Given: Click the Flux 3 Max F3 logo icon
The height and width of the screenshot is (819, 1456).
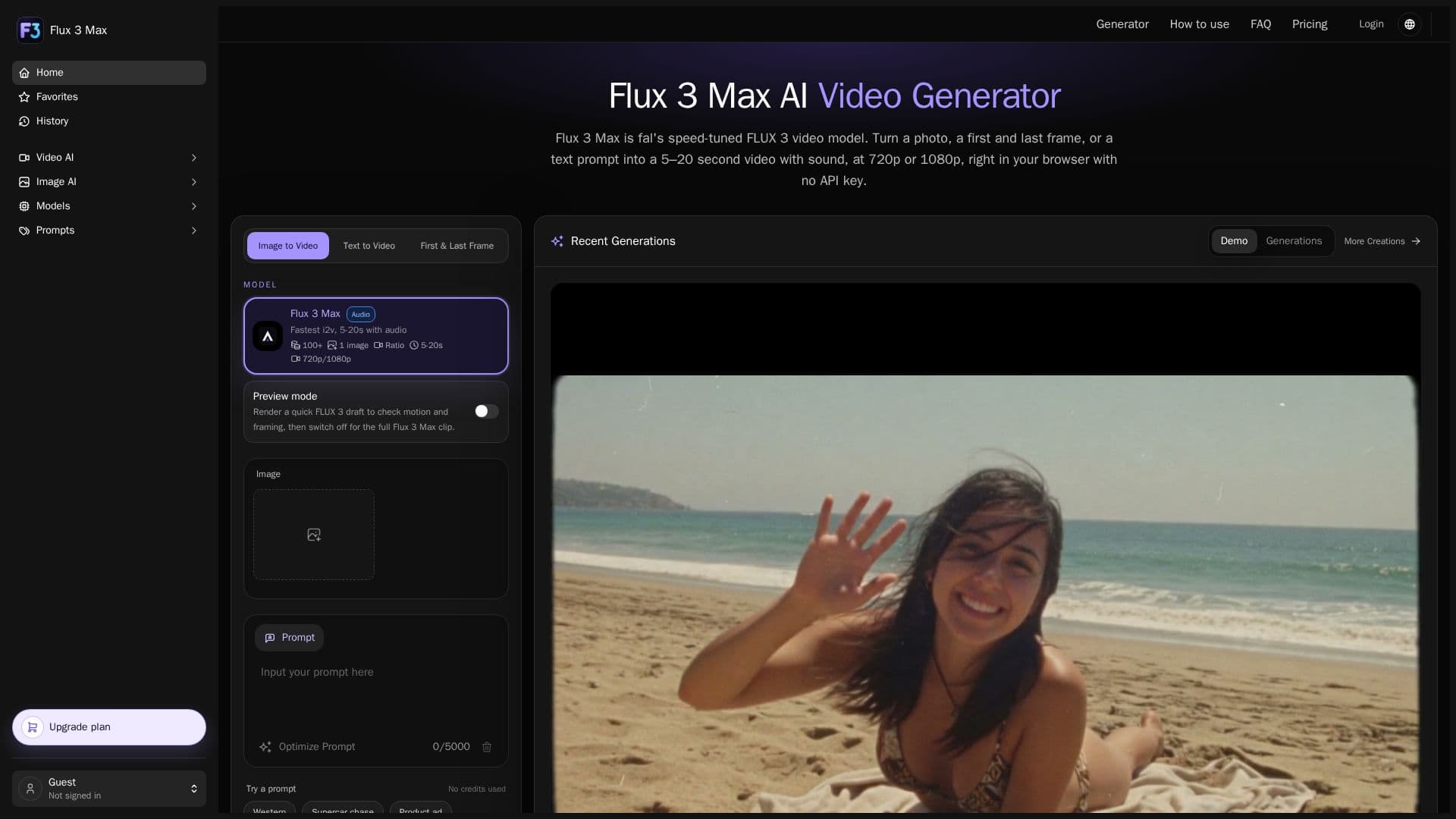Looking at the screenshot, I should (x=30, y=30).
